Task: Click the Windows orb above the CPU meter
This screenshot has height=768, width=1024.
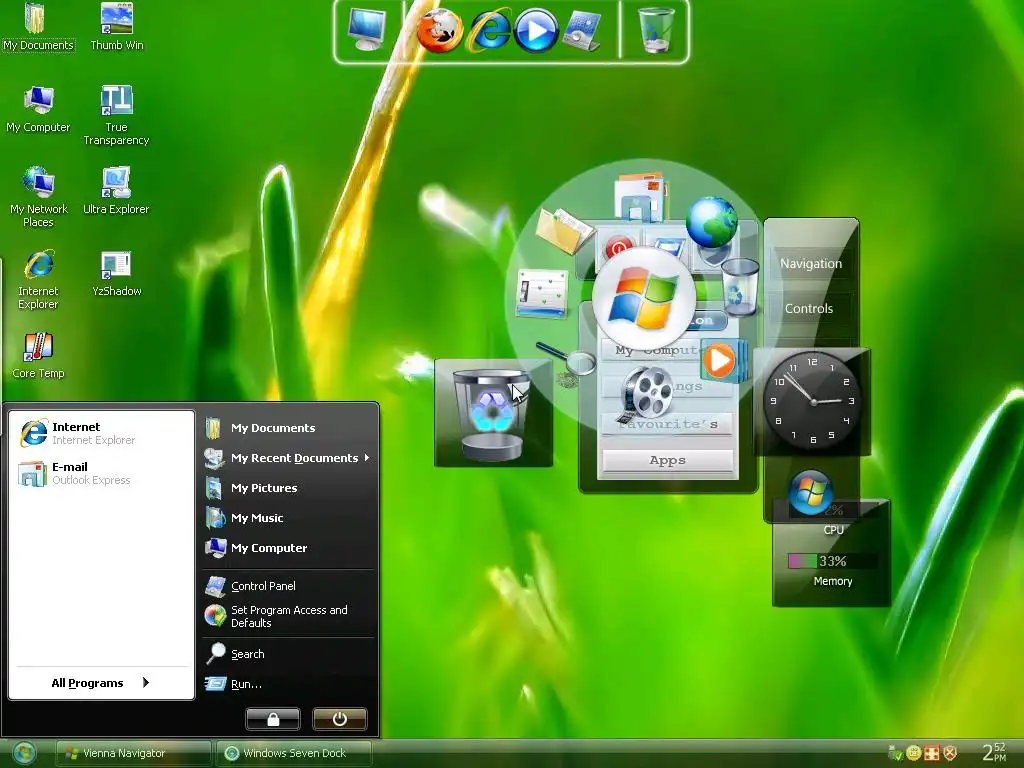Action: [x=810, y=492]
